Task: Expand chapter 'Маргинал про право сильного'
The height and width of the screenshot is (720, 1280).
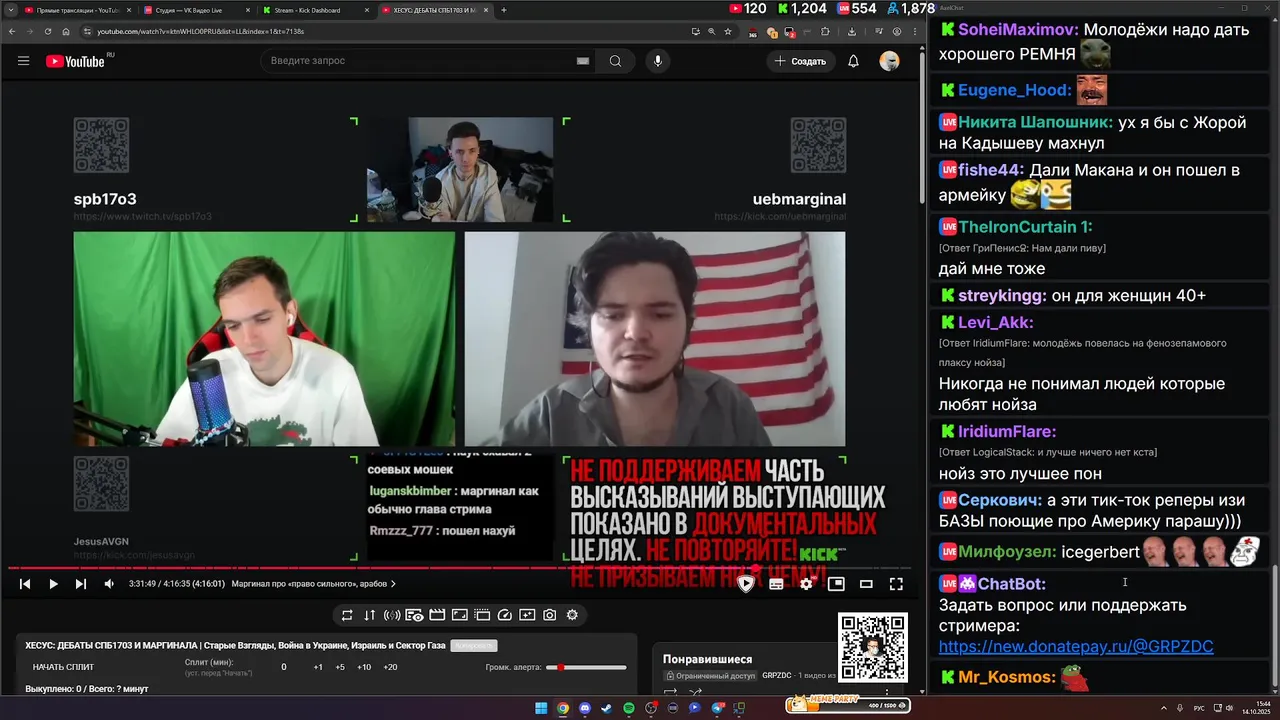Action: [x=313, y=584]
